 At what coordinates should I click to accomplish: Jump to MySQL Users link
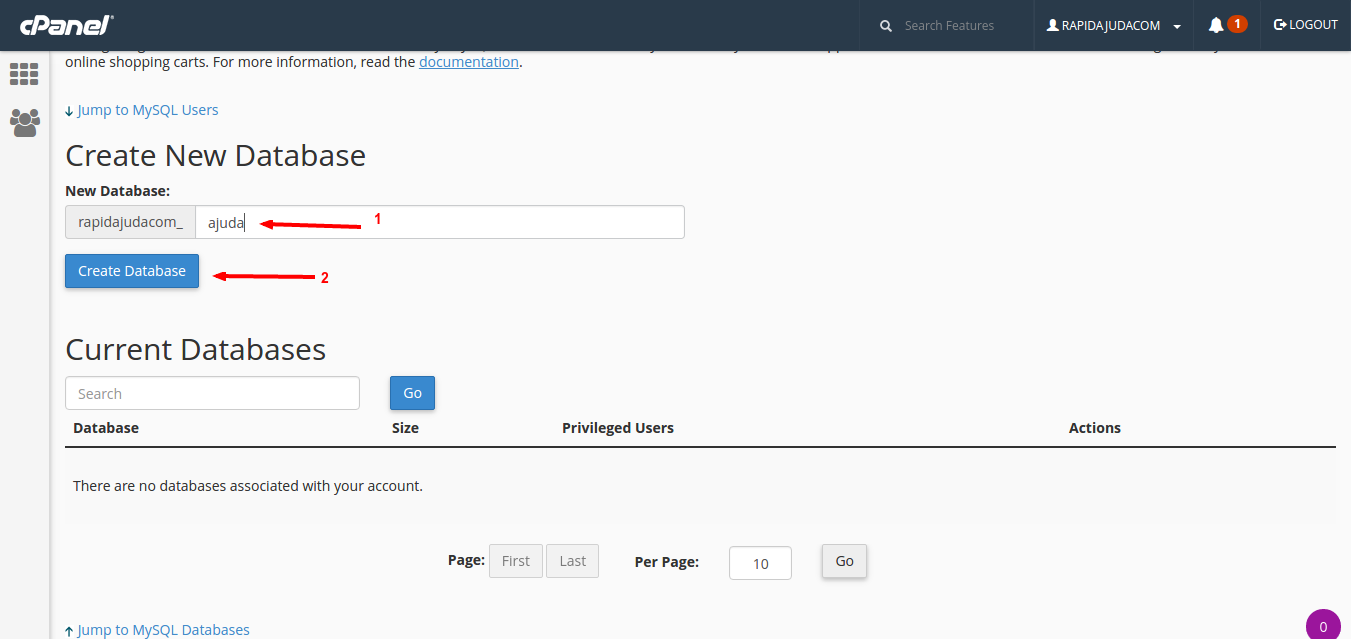(x=147, y=110)
